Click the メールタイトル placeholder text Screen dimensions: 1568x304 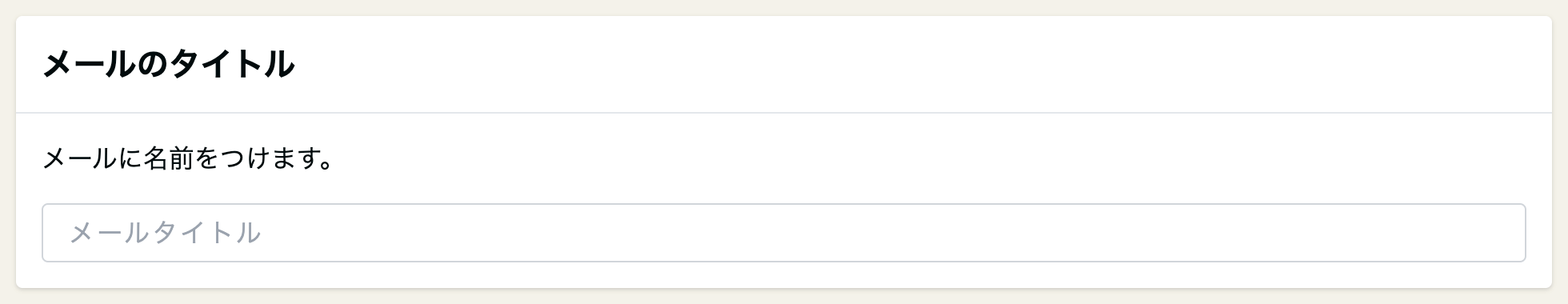click(166, 233)
